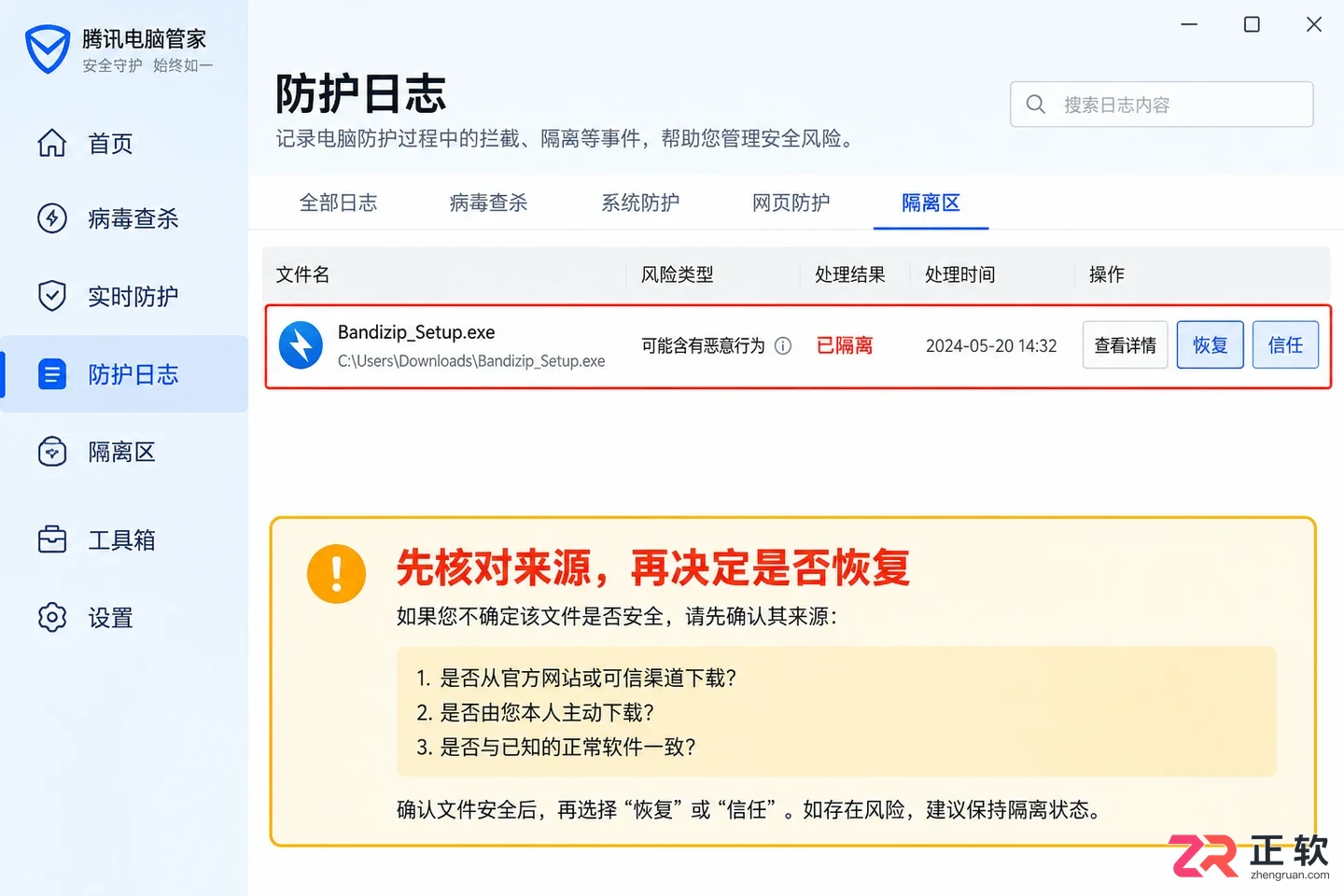The height and width of the screenshot is (896, 1344).
Task: Click the orange warning exclamation icon
Action: [x=336, y=573]
